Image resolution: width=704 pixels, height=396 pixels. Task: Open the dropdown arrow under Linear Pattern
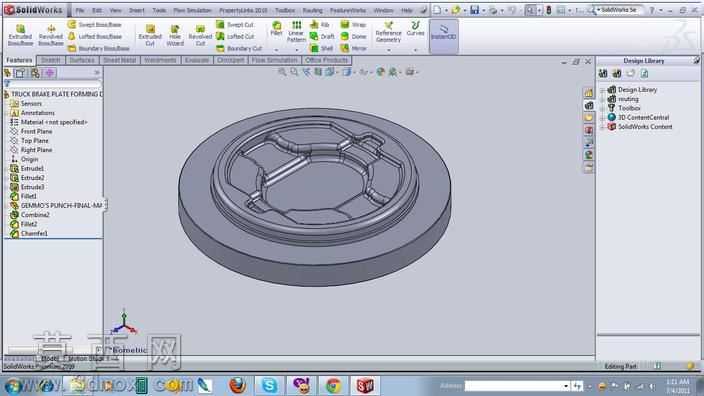[x=296, y=50]
